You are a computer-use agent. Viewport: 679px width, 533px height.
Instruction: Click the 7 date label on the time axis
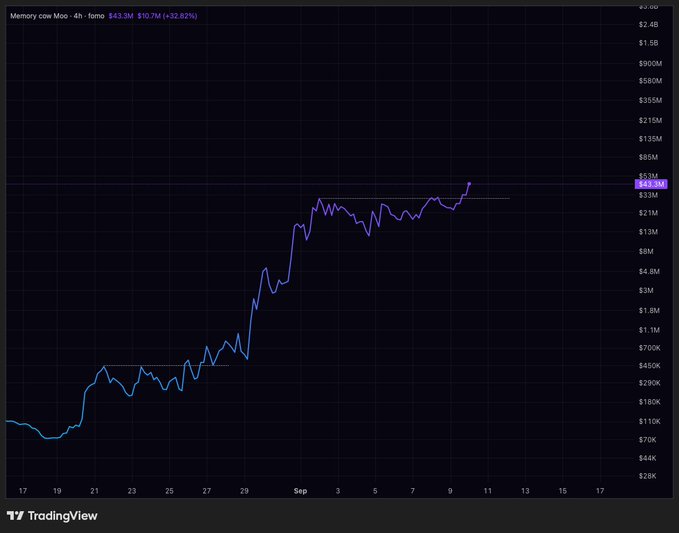point(413,491)
